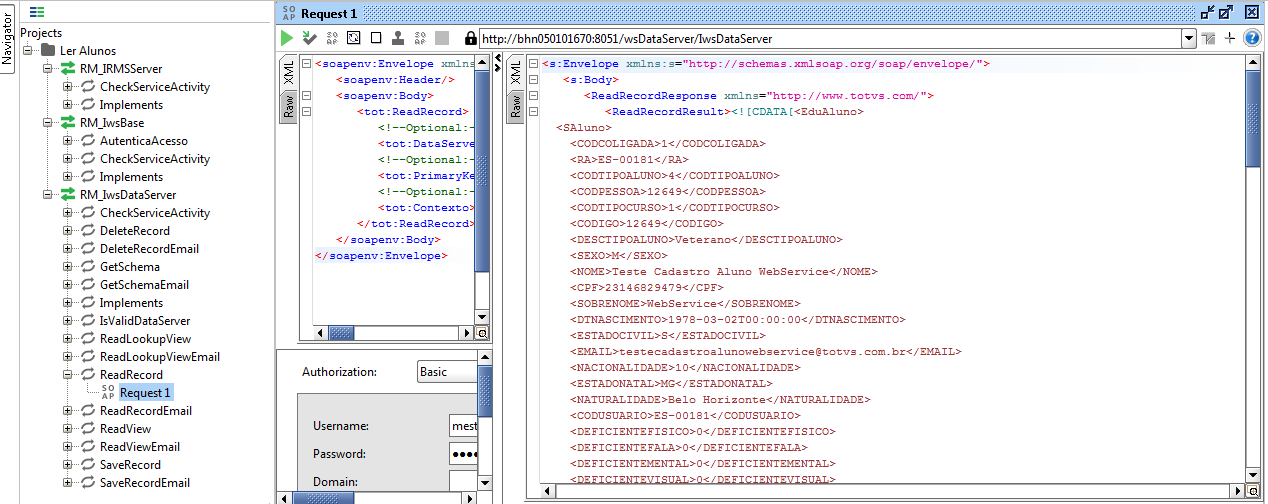1268x504 pixels.
Task: Click the Password input field
Action: pyautogui.click(x=463, y=454)
